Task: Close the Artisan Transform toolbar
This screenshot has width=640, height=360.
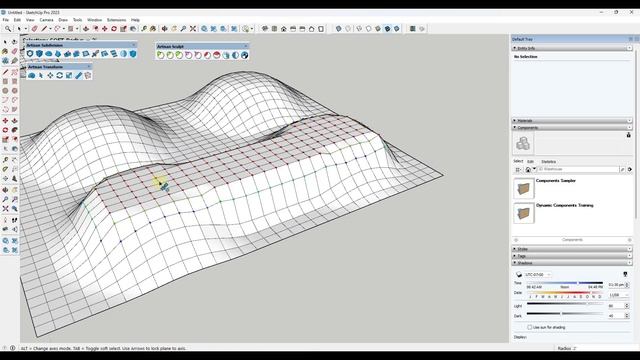Action: tap(89, 67)
